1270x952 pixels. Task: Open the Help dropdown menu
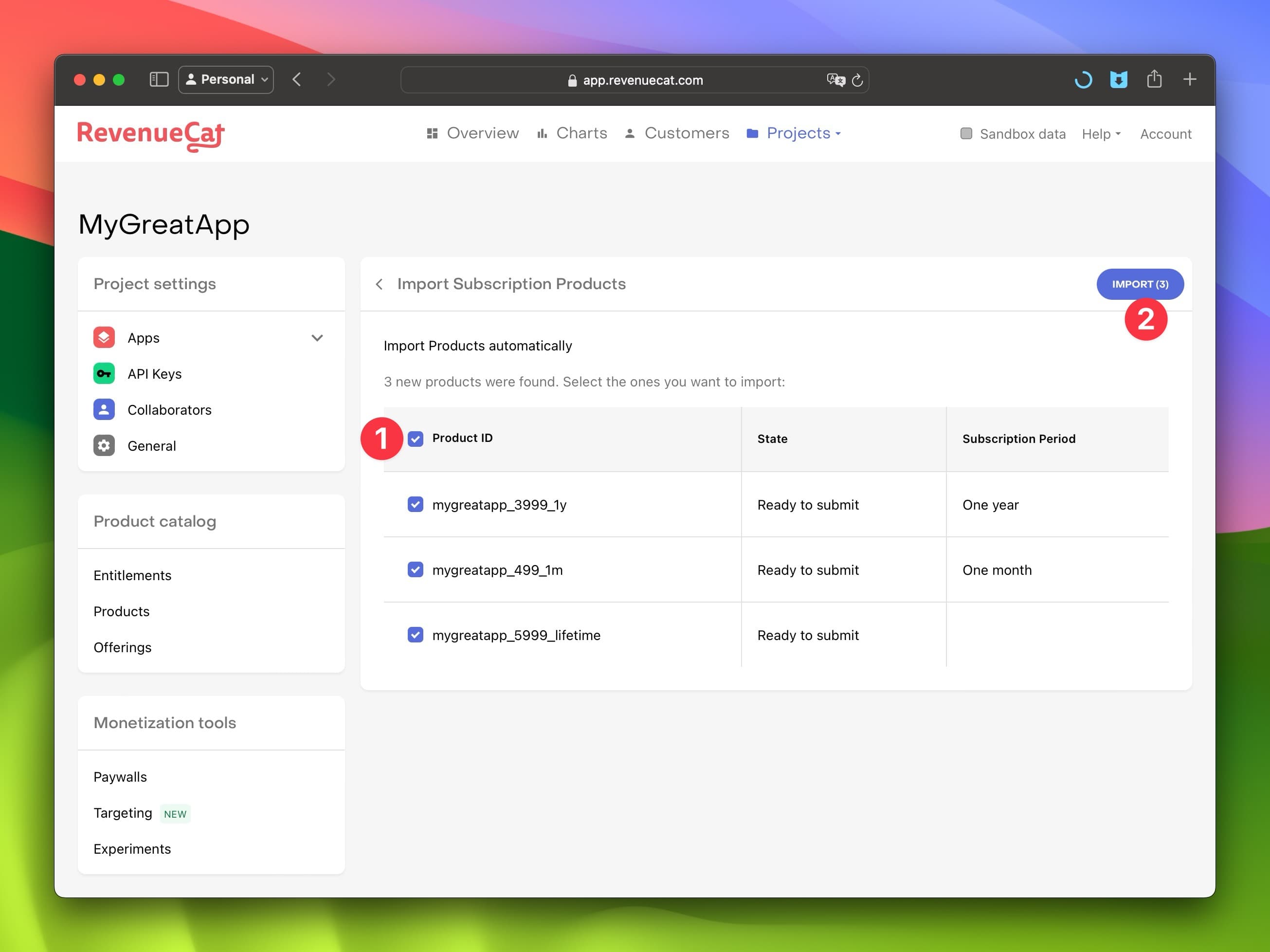[x=1101, y=134]
